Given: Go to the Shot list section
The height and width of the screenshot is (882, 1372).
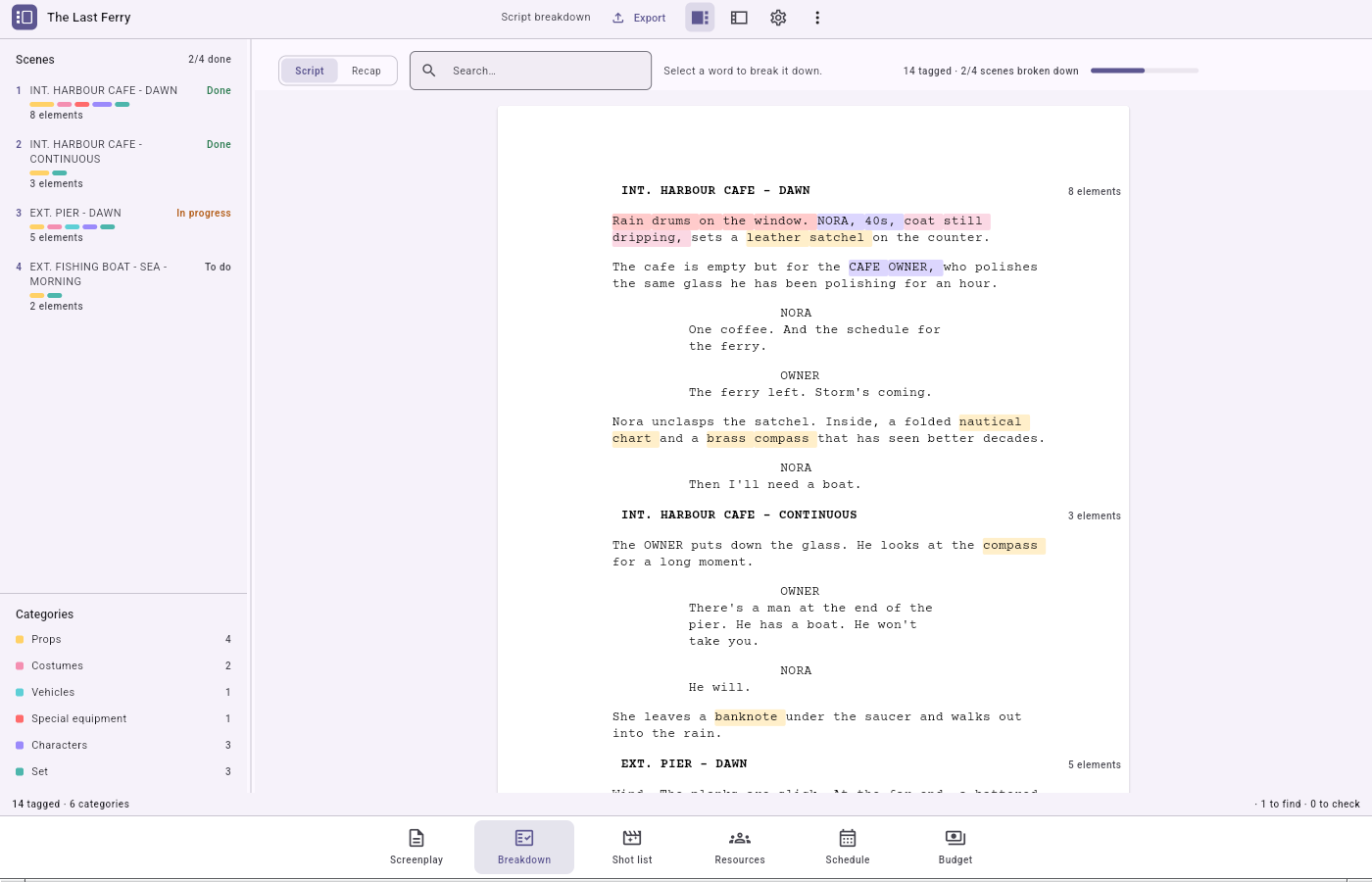Looking at the screenshot, I should pyautogui.click(x=632, y=847).
